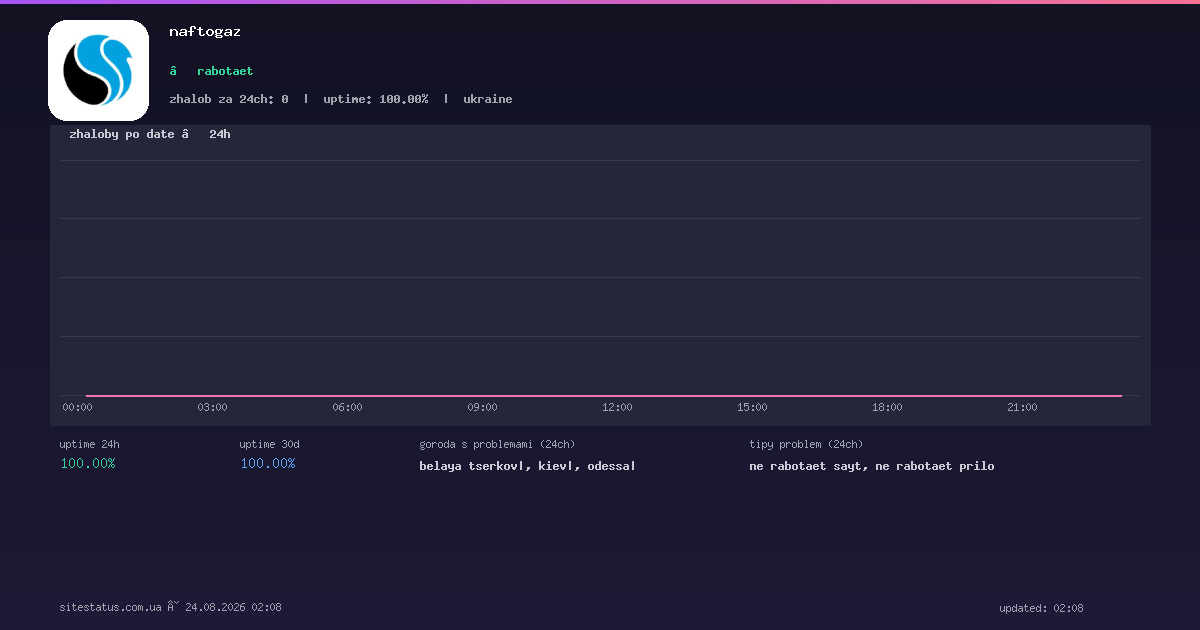The image size is (1200, 630).
Task: Click the 00:00 time axis label
Action: [77, 407]
